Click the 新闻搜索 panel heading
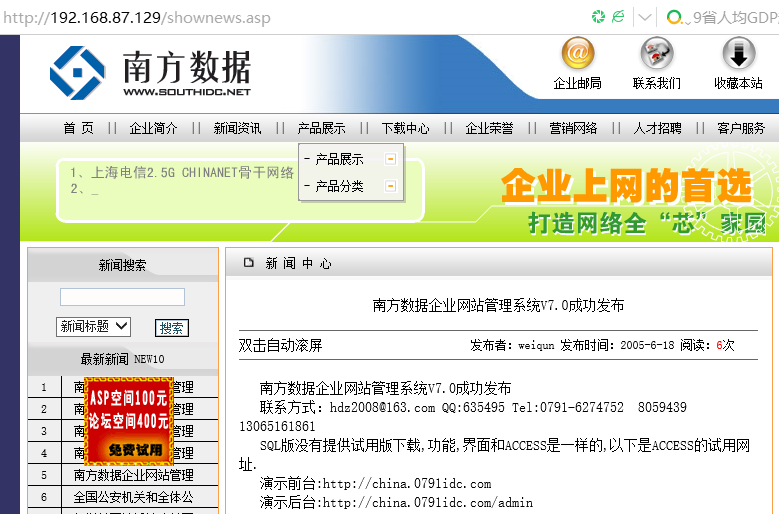 (122, 265)
